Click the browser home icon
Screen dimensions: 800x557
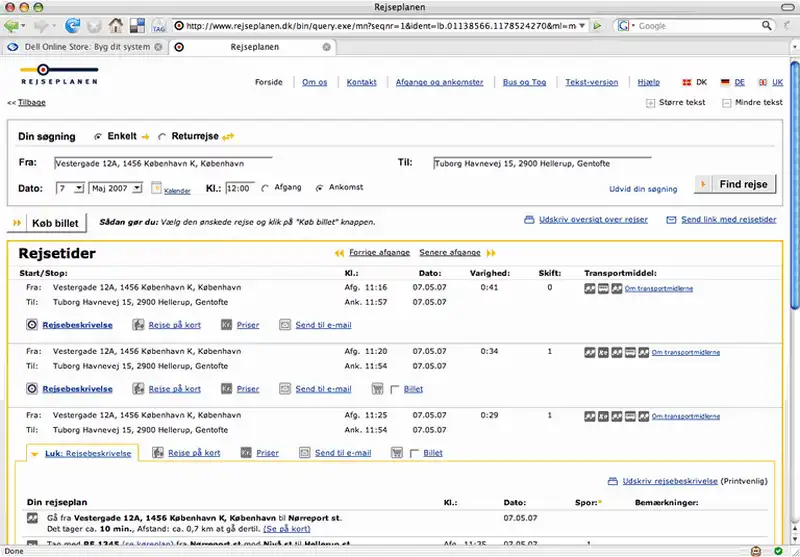pyautogui.click(x=116, y=25)
